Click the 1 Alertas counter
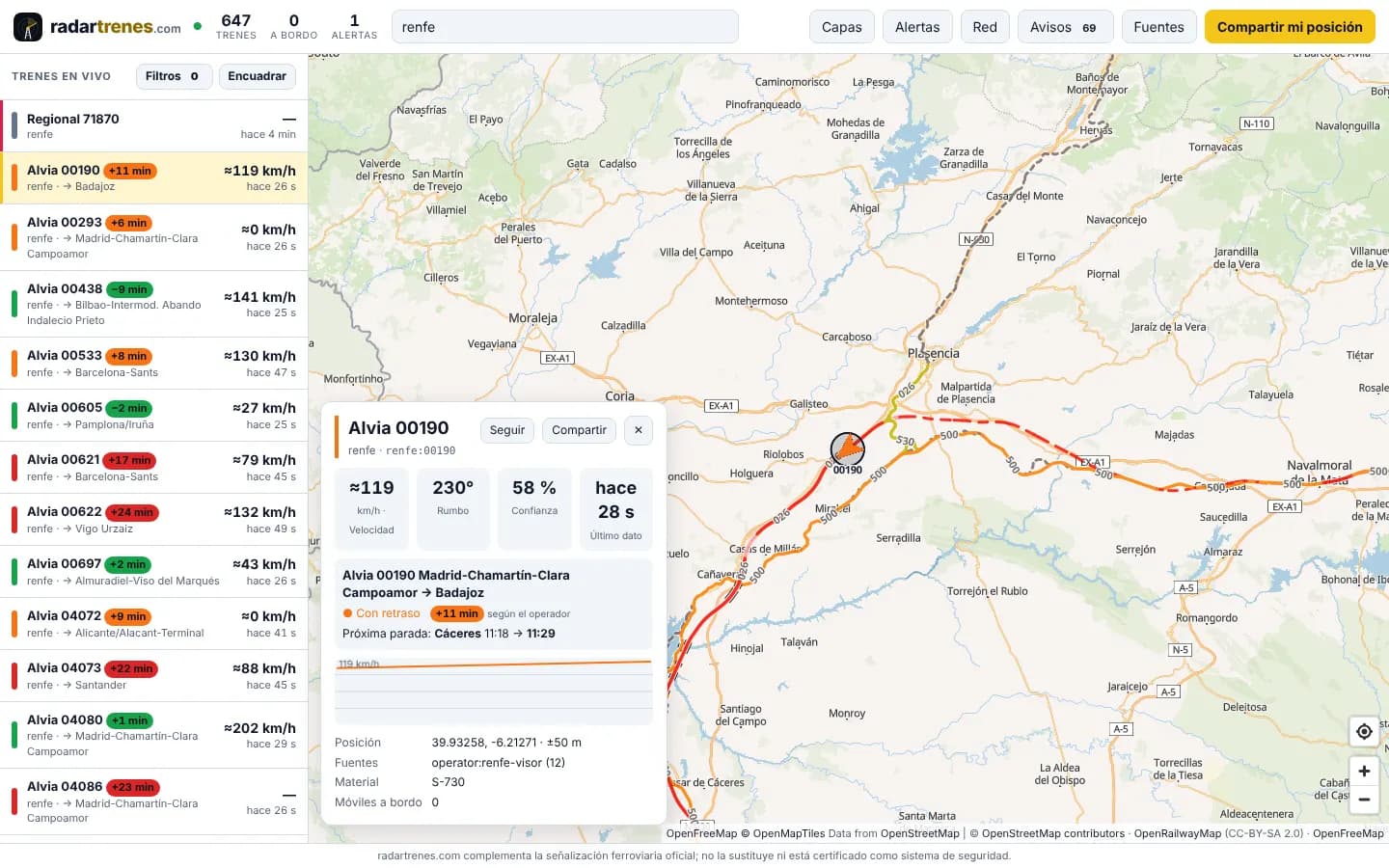The height and width of the screenshot is (868, 1389). pyautogui.click(x=354, y=27)
